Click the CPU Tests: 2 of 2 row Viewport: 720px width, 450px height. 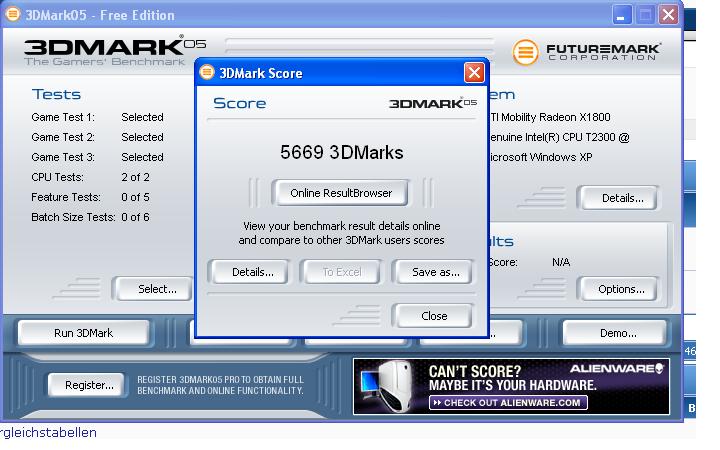[x=90, y=177]
